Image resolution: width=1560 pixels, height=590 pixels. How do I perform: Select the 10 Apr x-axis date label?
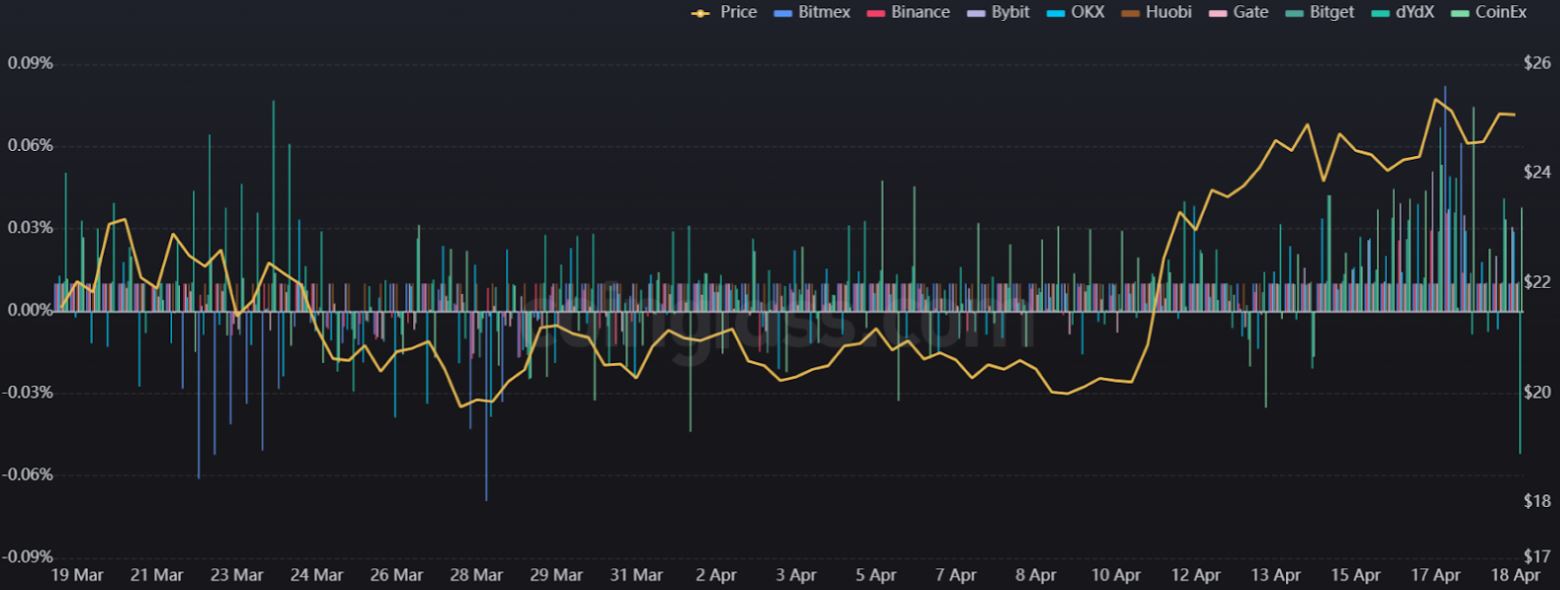tap(1116, 575)
